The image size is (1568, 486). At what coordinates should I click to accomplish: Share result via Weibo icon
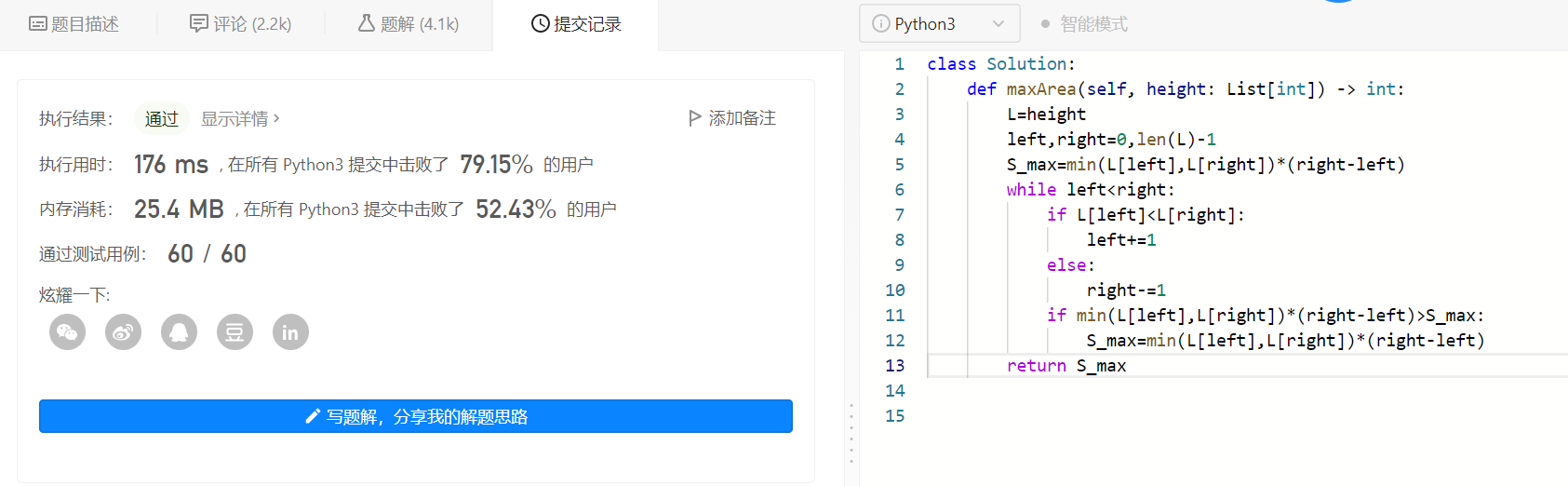(123, 332)
